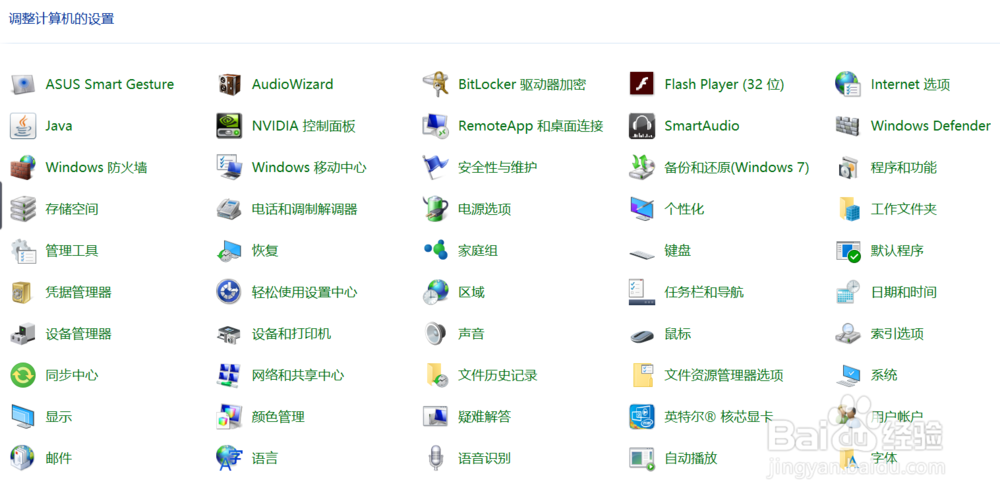Open the 语言 language settings link
Viewport: 1000px width, 501px height.
[x=265, y=458]
